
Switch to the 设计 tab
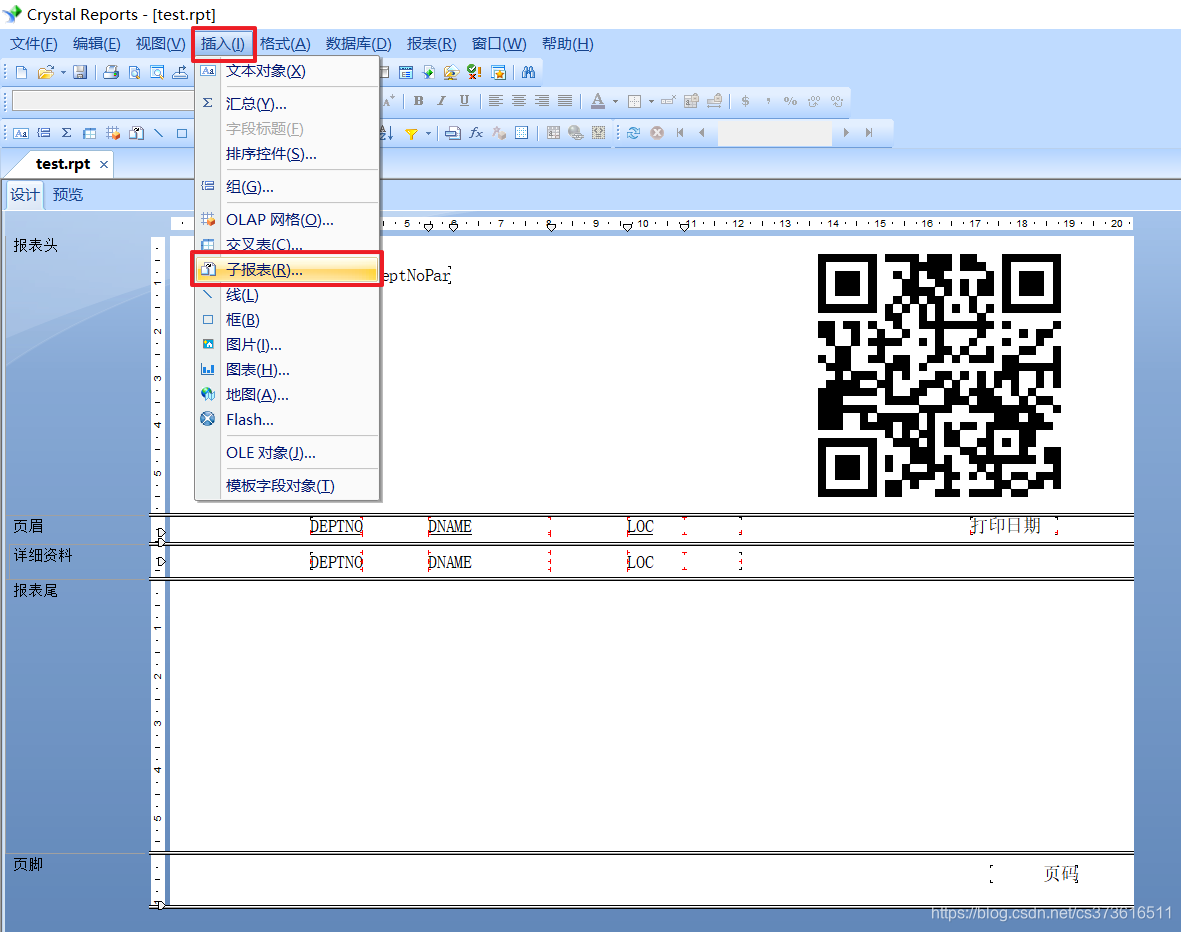[x=25, y=194]
